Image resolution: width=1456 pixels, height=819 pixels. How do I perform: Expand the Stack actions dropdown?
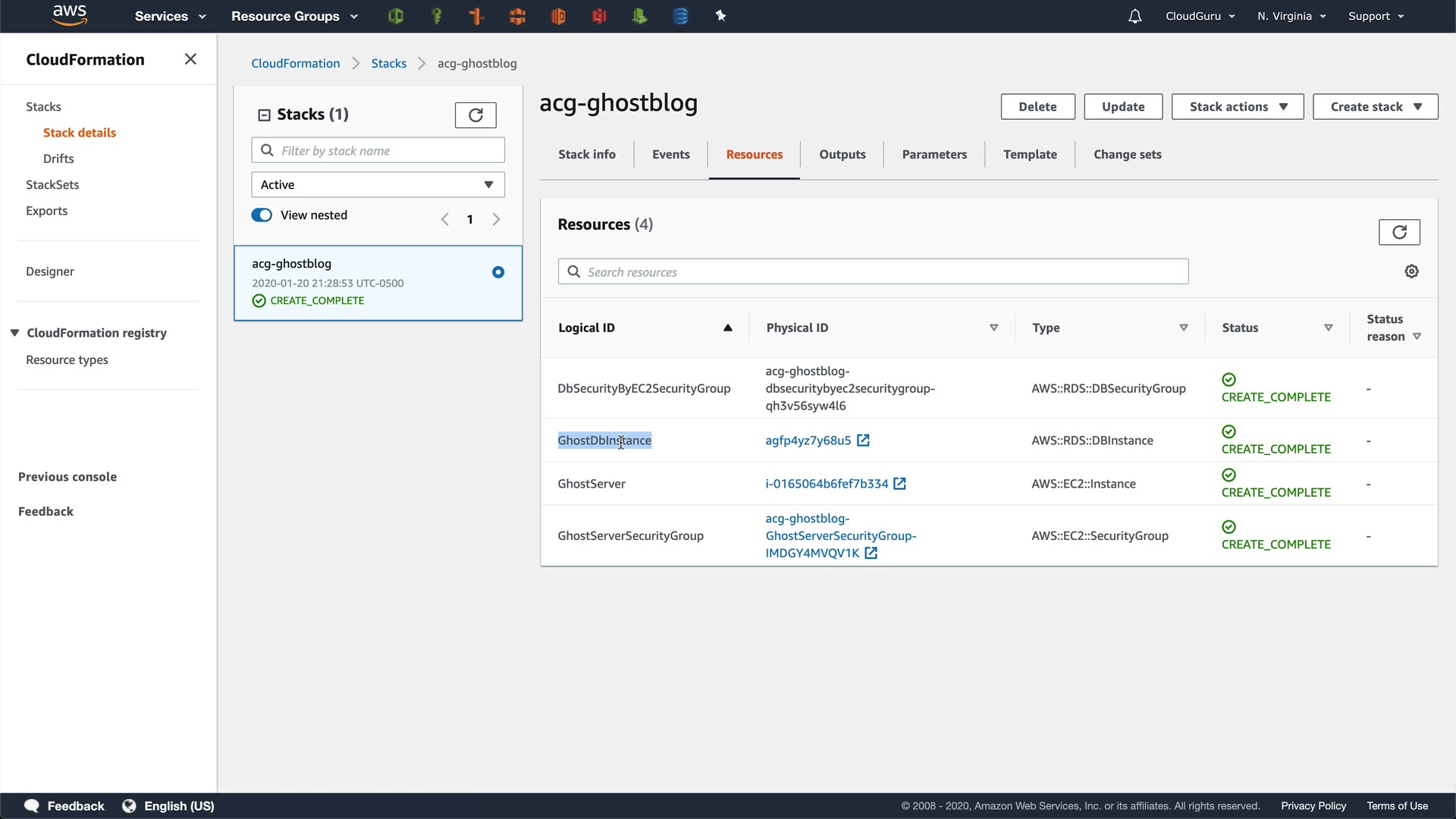click(1237, 107)
